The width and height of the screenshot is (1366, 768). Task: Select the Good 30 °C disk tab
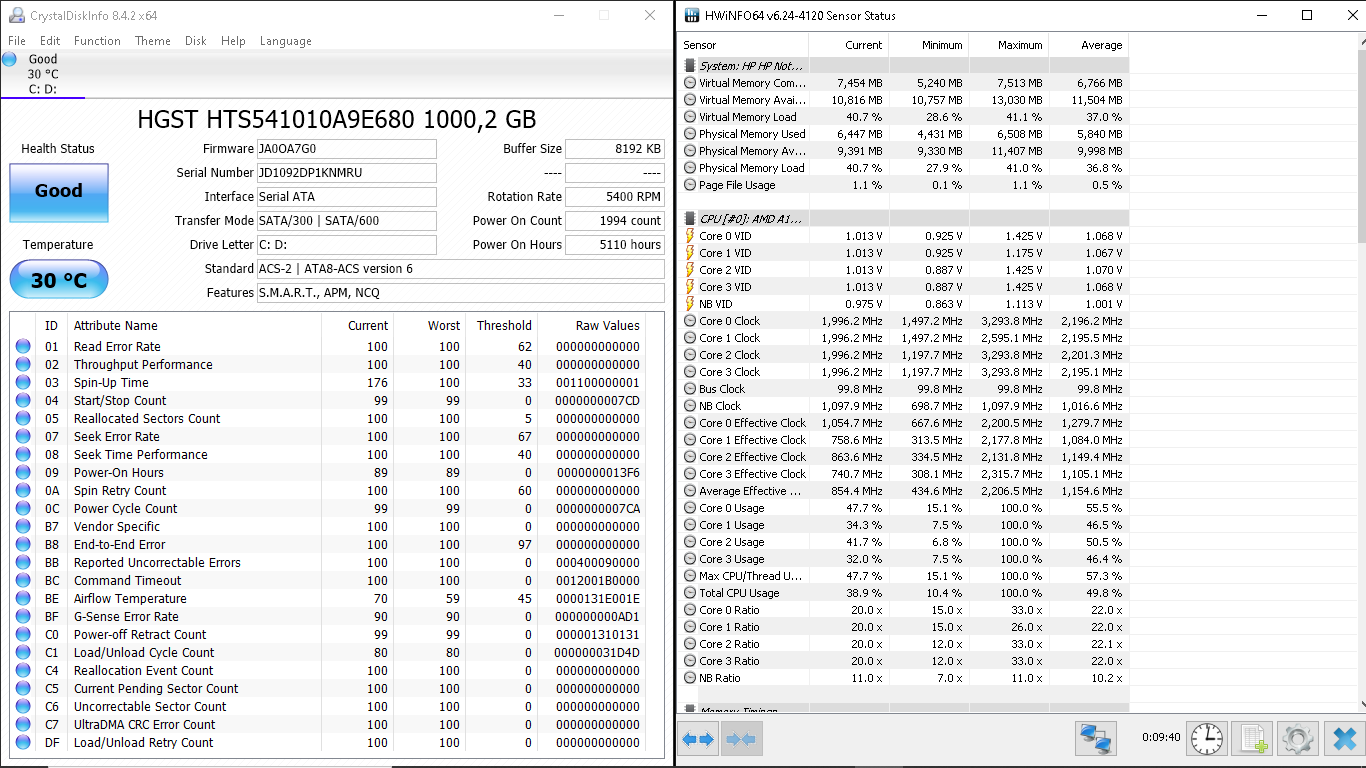point(43,74)
